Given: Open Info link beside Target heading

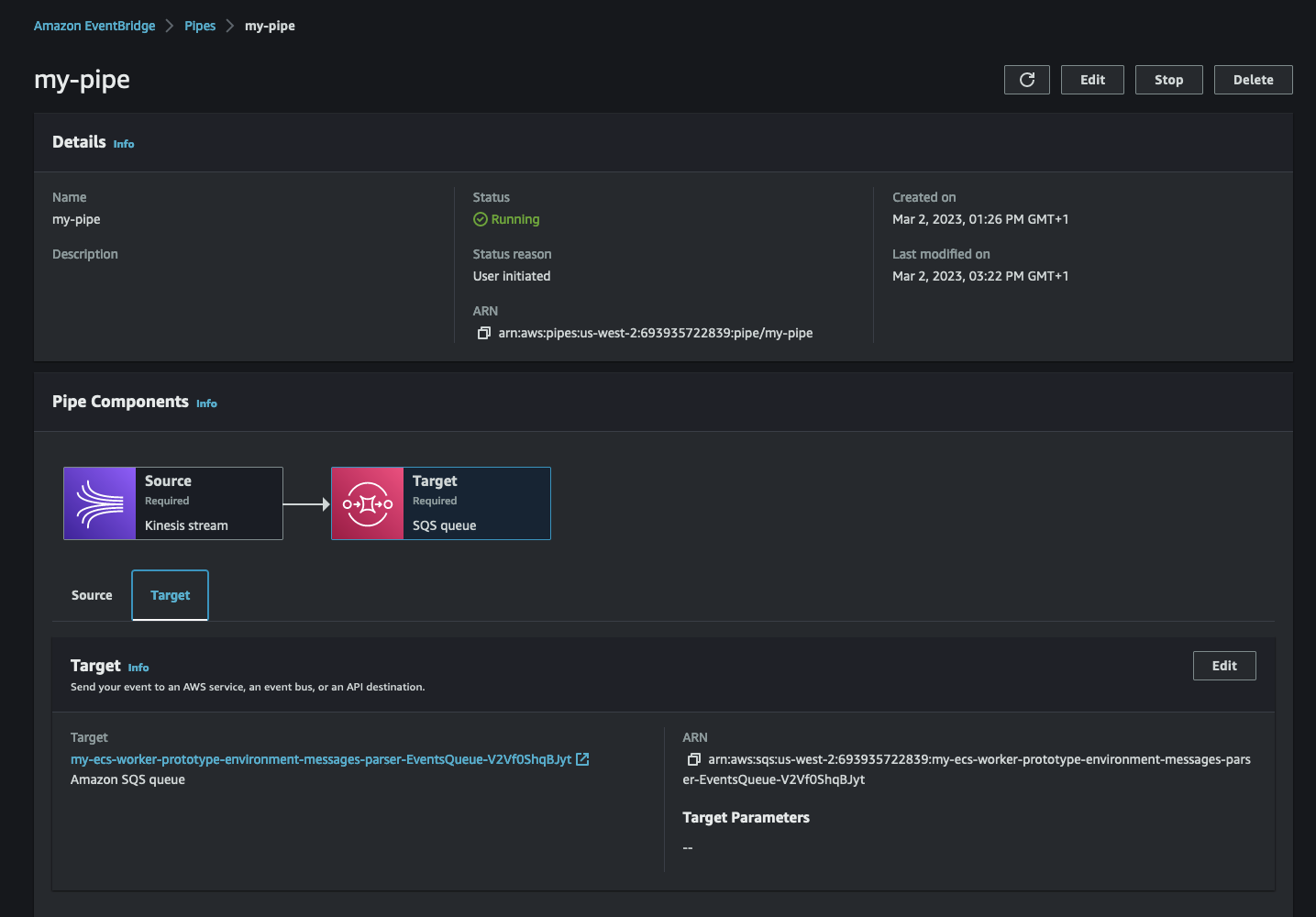Looking at the screenshot, I should [x=138, y=668].
